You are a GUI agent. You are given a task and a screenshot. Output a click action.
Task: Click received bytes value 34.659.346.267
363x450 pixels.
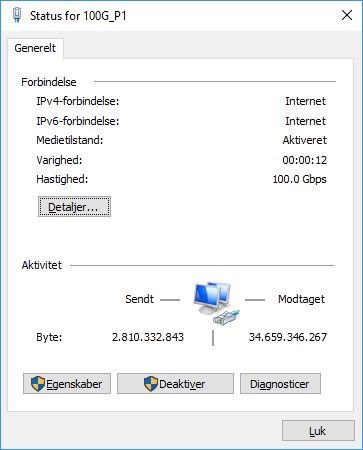tap(288, 337)
